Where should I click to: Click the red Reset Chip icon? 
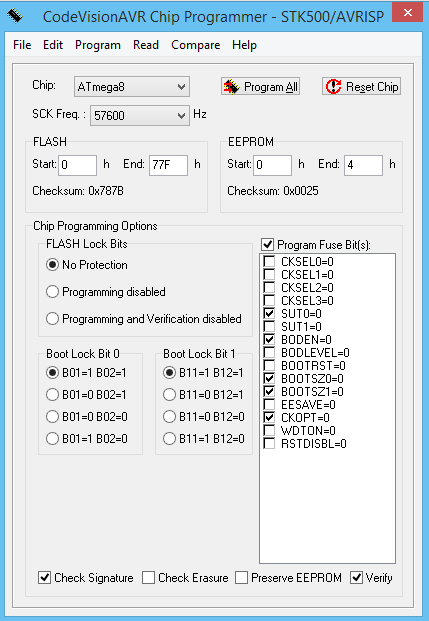pos(333,86)
